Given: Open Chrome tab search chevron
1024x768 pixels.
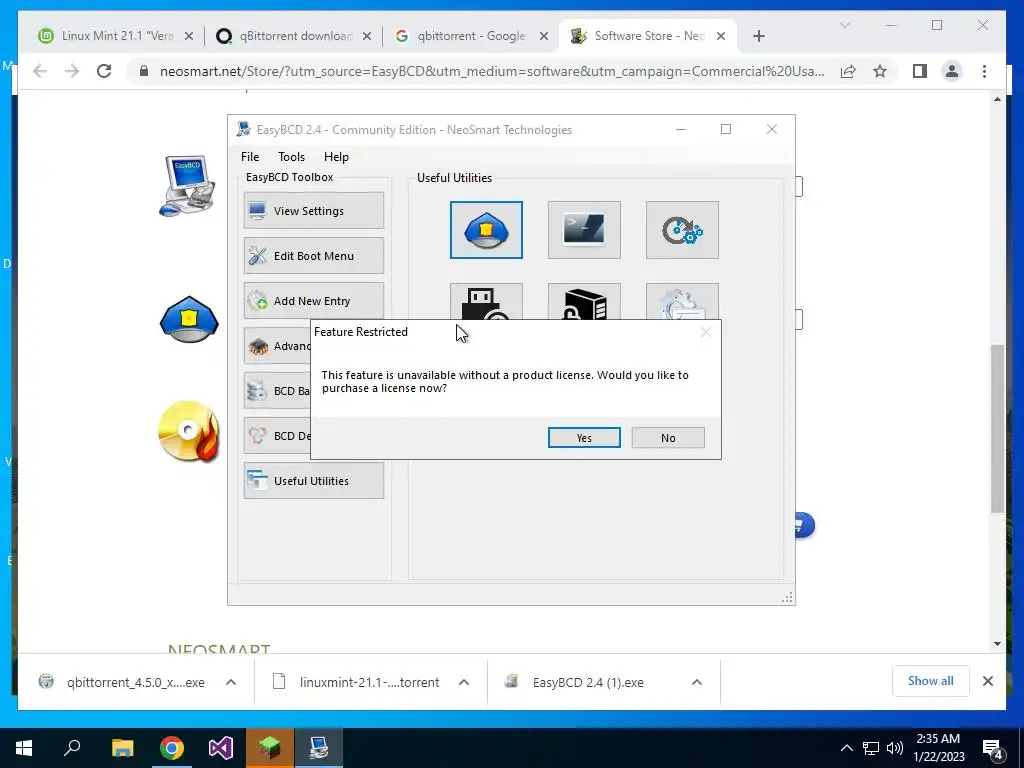Looking at the screenshot, I should coord(844,25).
